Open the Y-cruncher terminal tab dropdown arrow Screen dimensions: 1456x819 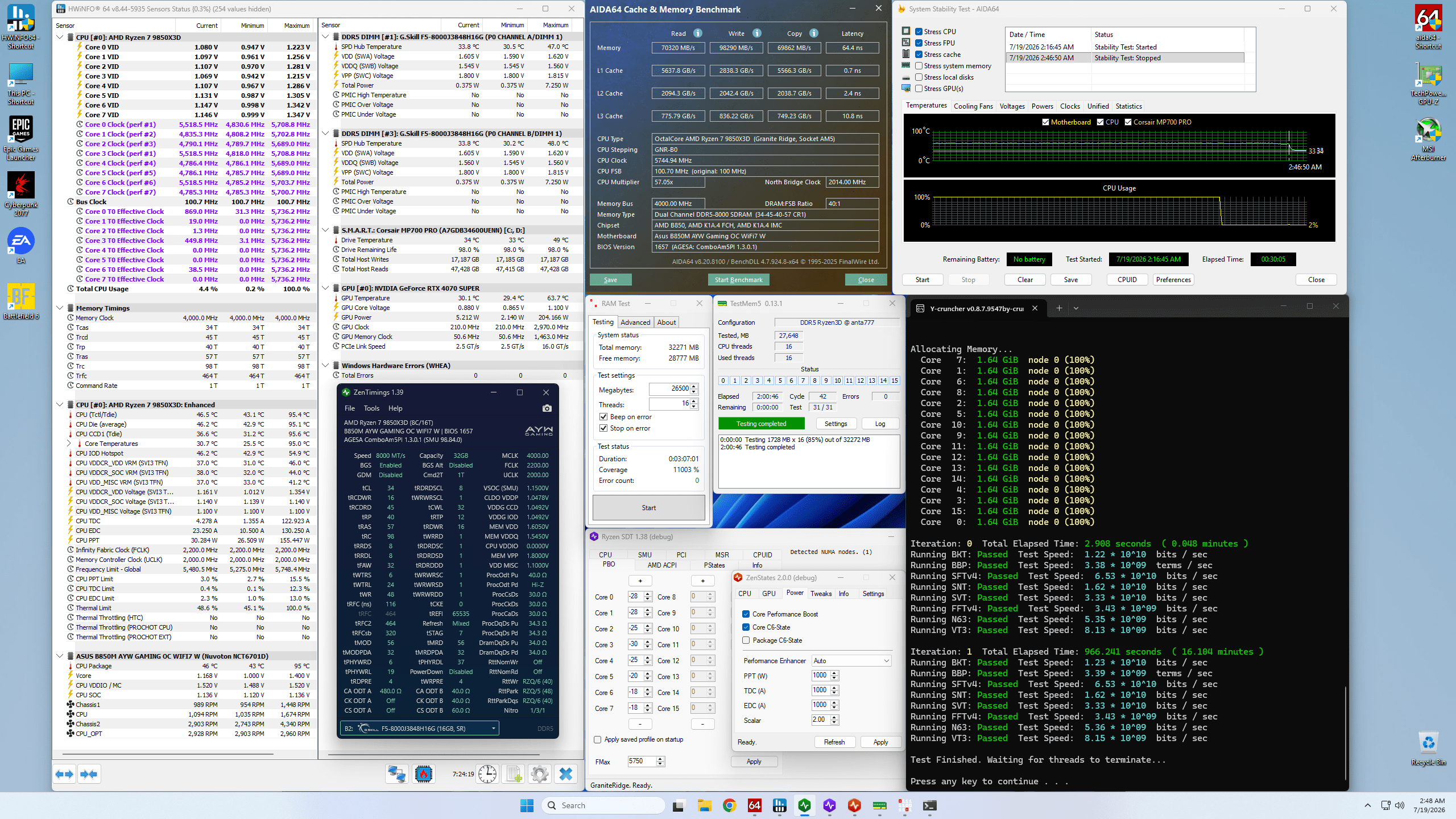tap(1076, 308)
